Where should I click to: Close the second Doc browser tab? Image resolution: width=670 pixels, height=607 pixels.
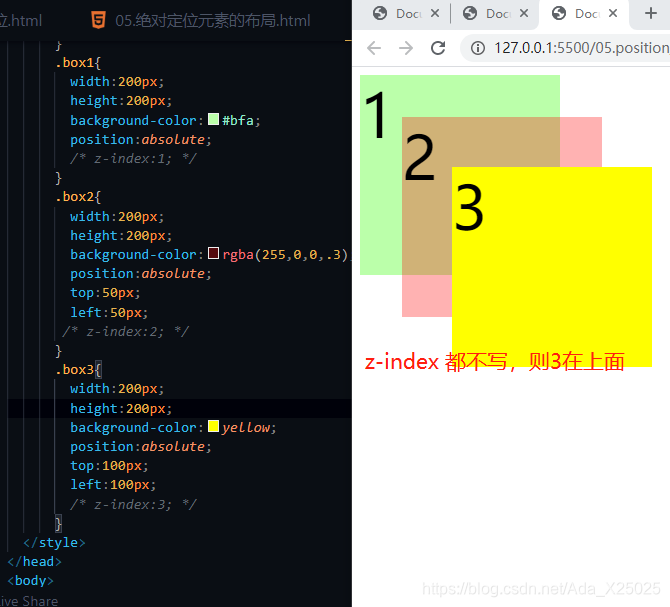524,14
